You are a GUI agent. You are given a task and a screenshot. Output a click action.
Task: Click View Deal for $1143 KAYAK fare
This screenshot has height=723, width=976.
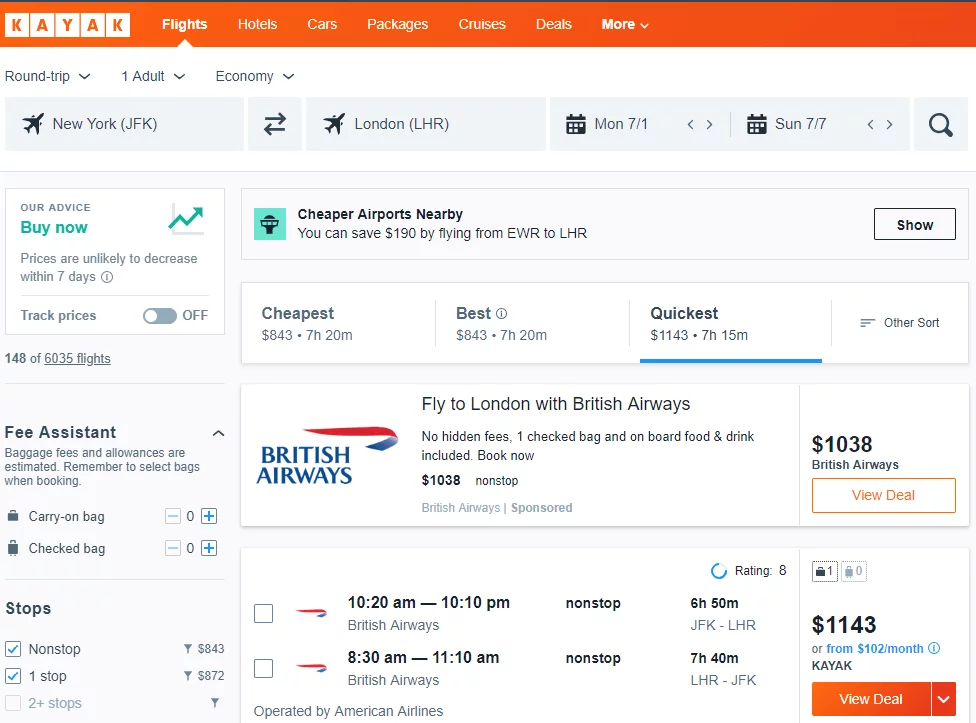click(x=871, y=699)
